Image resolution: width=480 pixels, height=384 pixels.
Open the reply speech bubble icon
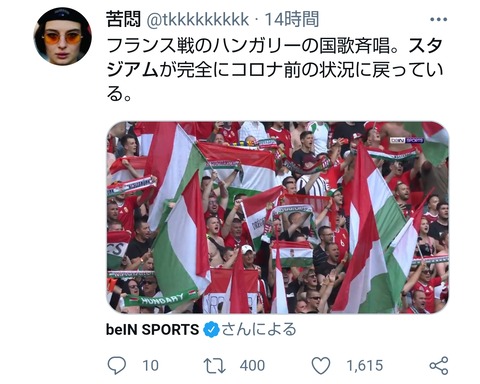(x=117, y=365)
